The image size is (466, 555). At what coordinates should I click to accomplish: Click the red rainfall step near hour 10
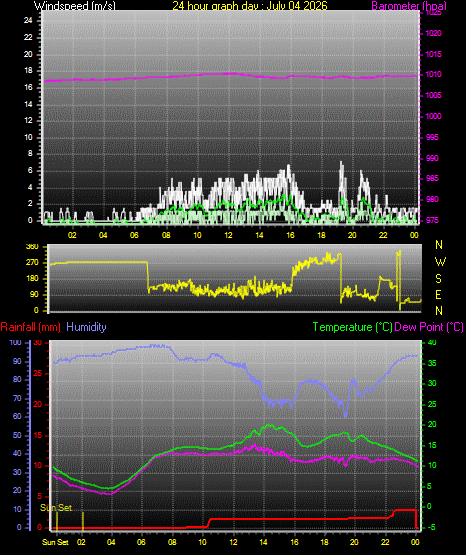208,523
